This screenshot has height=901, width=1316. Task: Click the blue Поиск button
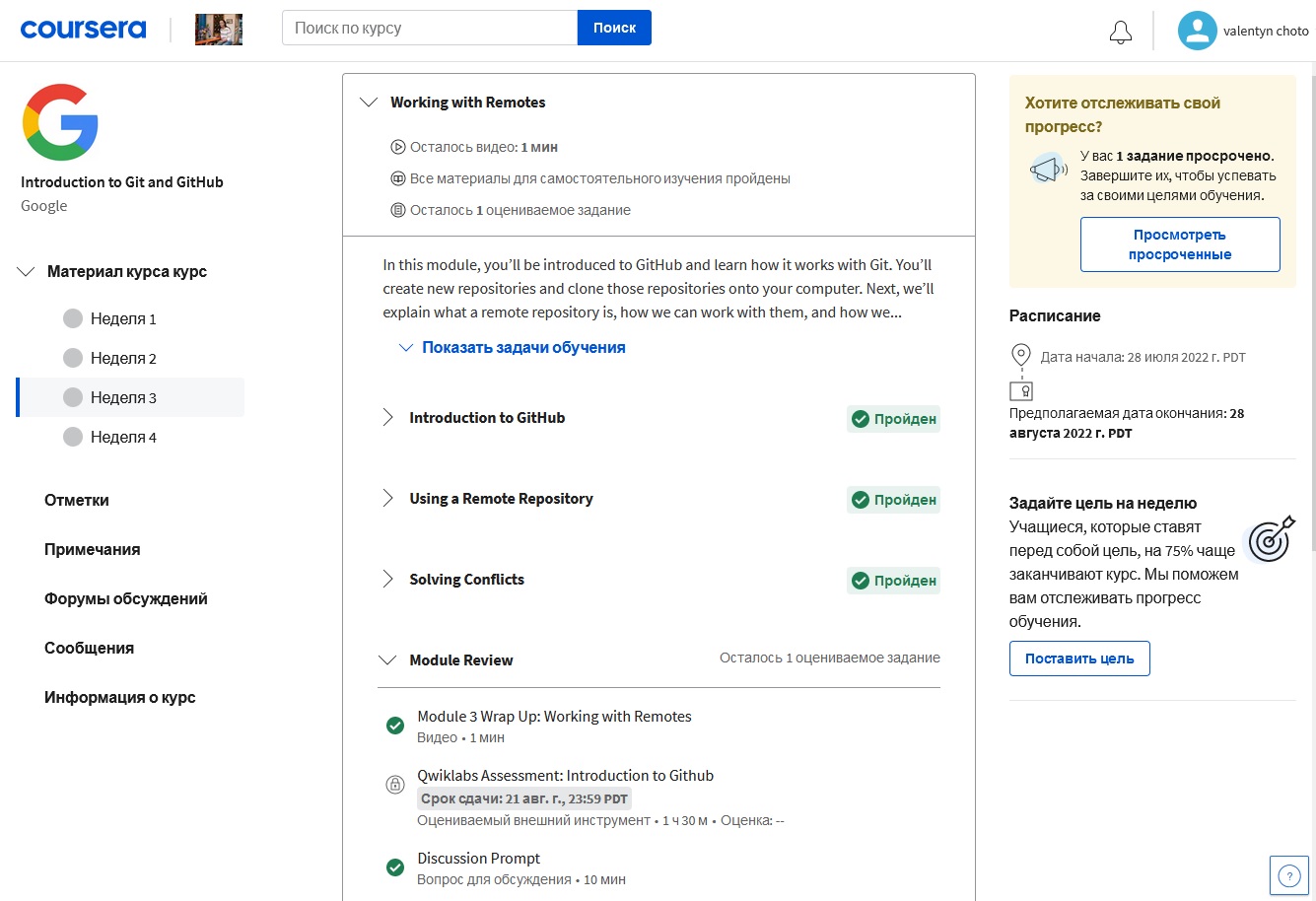614,28
